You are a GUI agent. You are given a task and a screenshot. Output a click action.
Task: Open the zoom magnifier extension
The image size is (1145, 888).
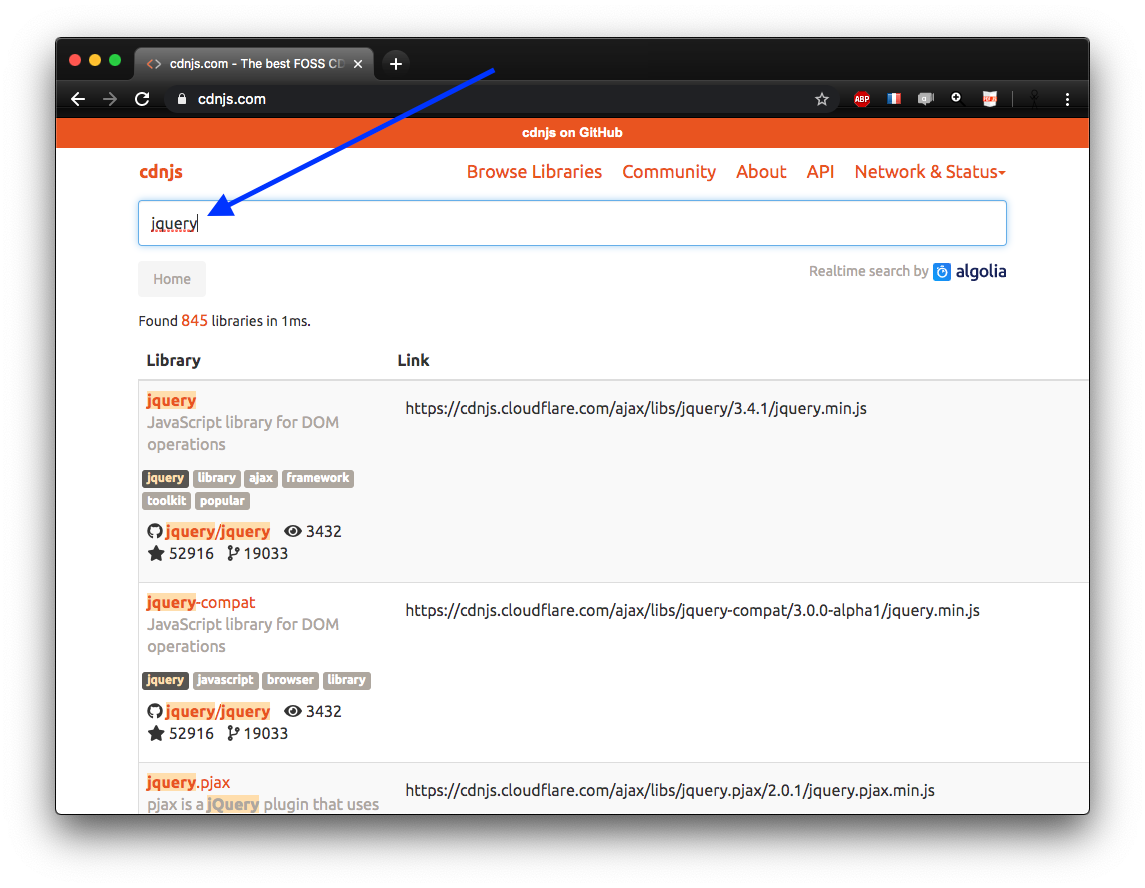(956, 98)
